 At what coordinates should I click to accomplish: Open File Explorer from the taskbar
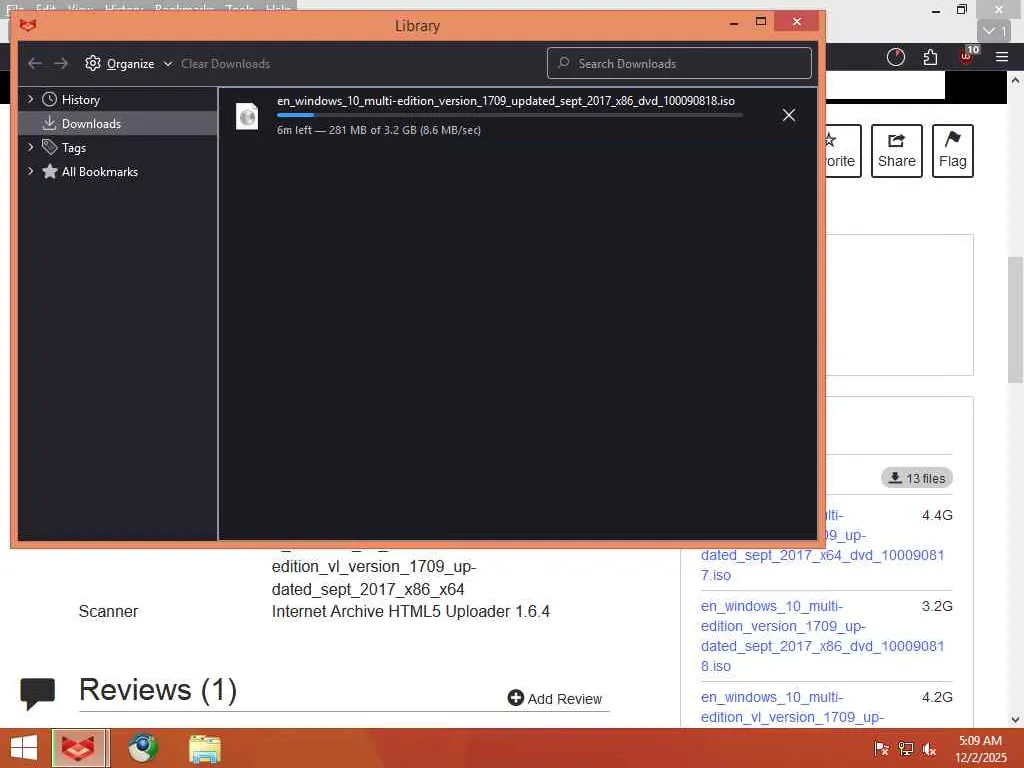(205, 748)
